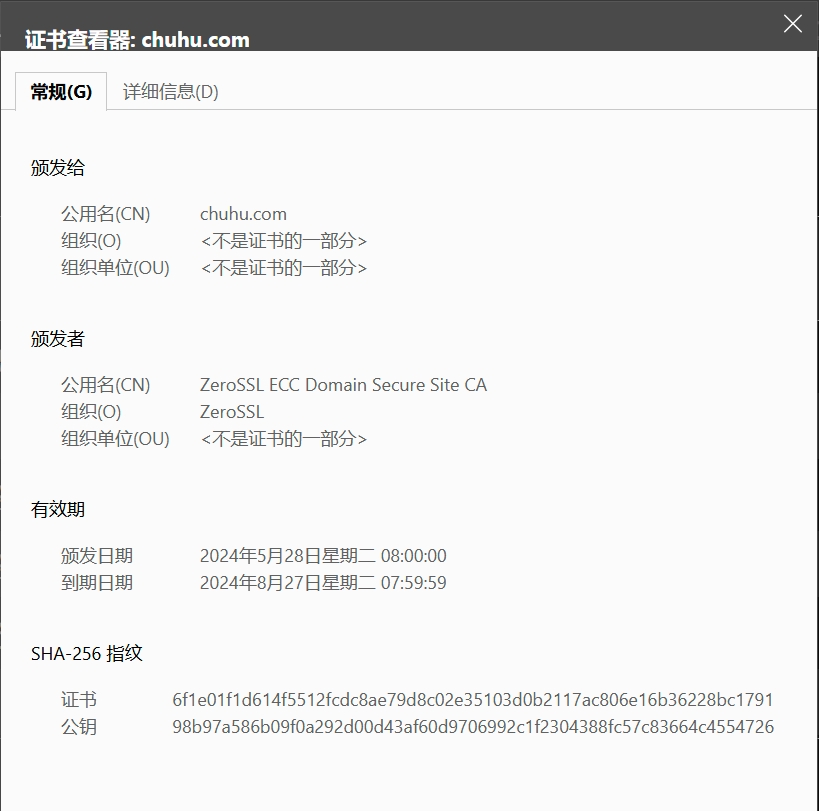The height and width of the screenshot is (811, 819).
Task: Click the issue date 2024年5月28日星期二 08:00:00
Action: point(323,556)
